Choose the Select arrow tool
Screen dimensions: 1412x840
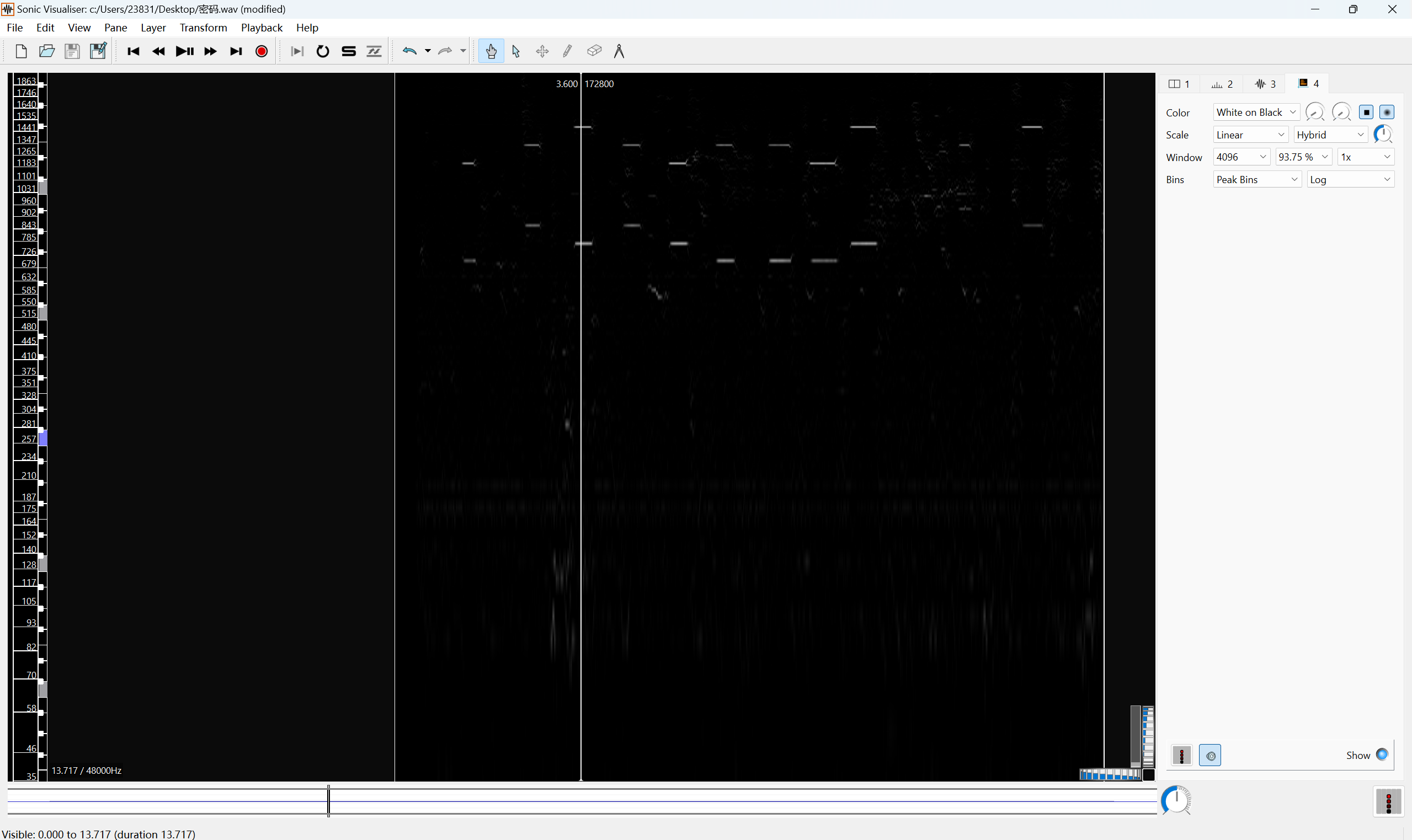pos(516,51)
